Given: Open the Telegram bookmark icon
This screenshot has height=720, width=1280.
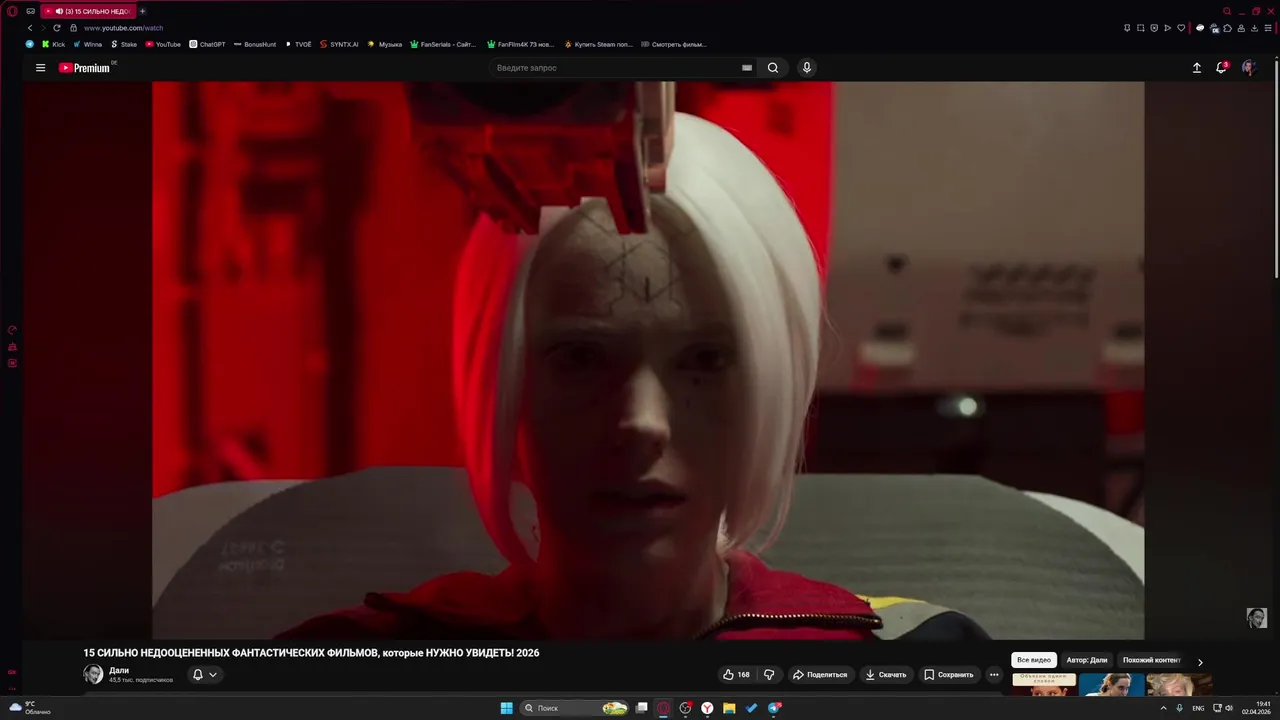Looking at the screenshot, I should (29, 44).
